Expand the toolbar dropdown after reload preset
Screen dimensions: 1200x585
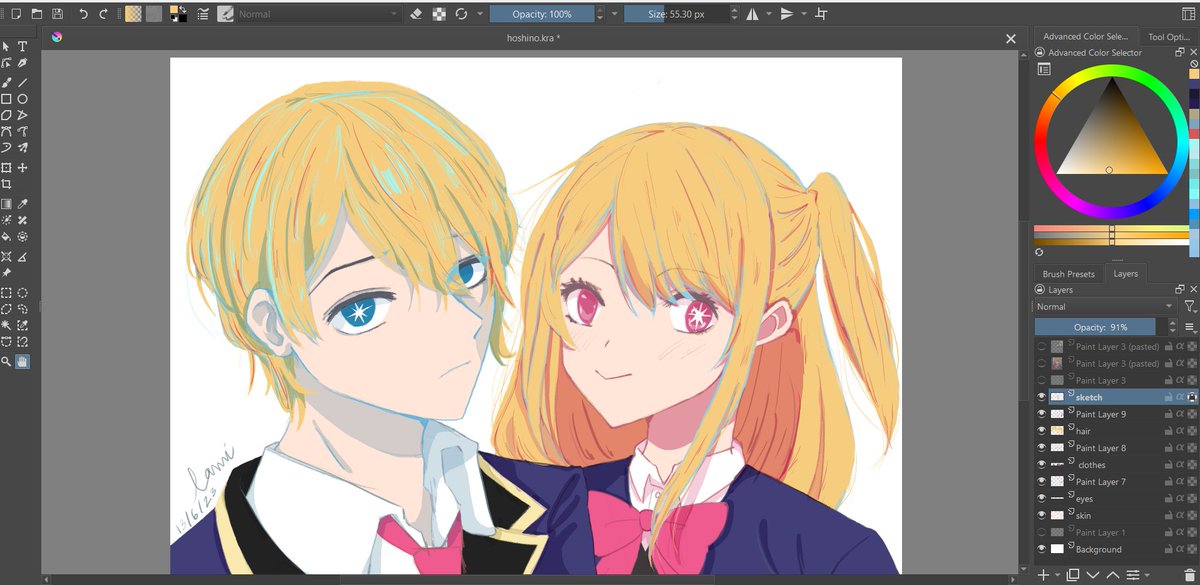point(480,14)
